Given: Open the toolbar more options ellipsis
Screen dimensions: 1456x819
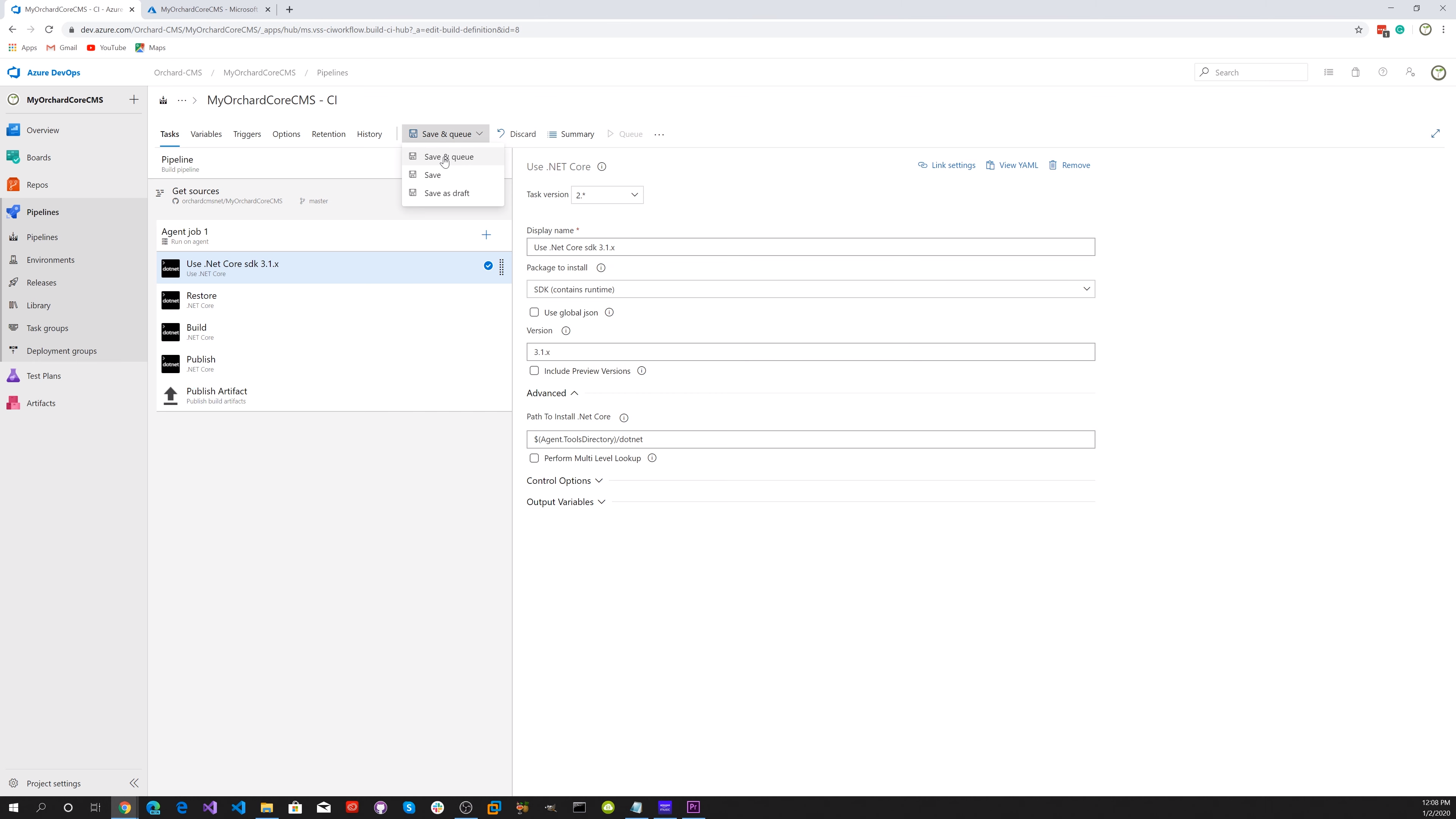Looking at the screenshot, I should (659, 135).
